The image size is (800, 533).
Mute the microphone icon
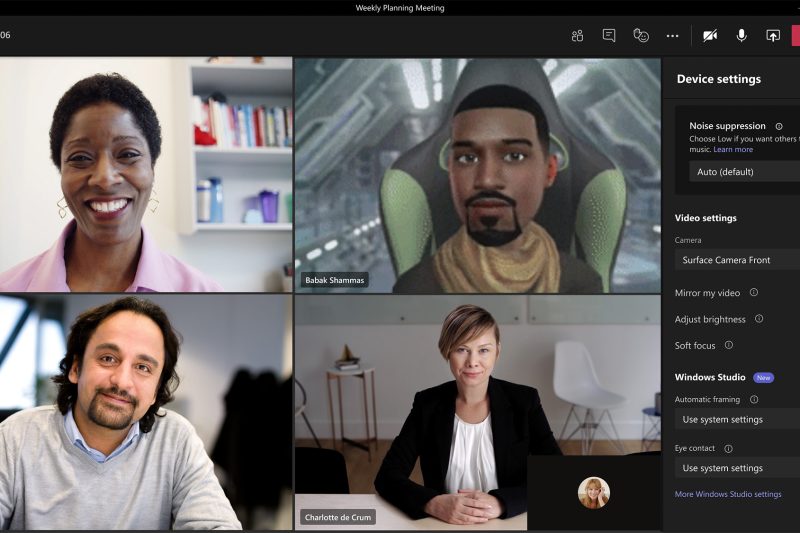pos(741,36)
